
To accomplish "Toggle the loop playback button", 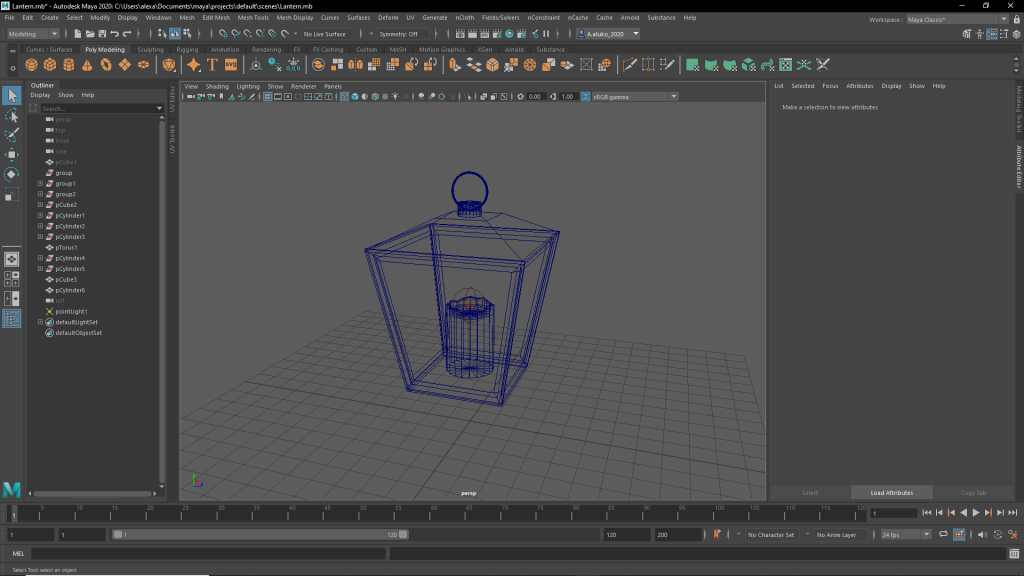I will tap(944, 535).
